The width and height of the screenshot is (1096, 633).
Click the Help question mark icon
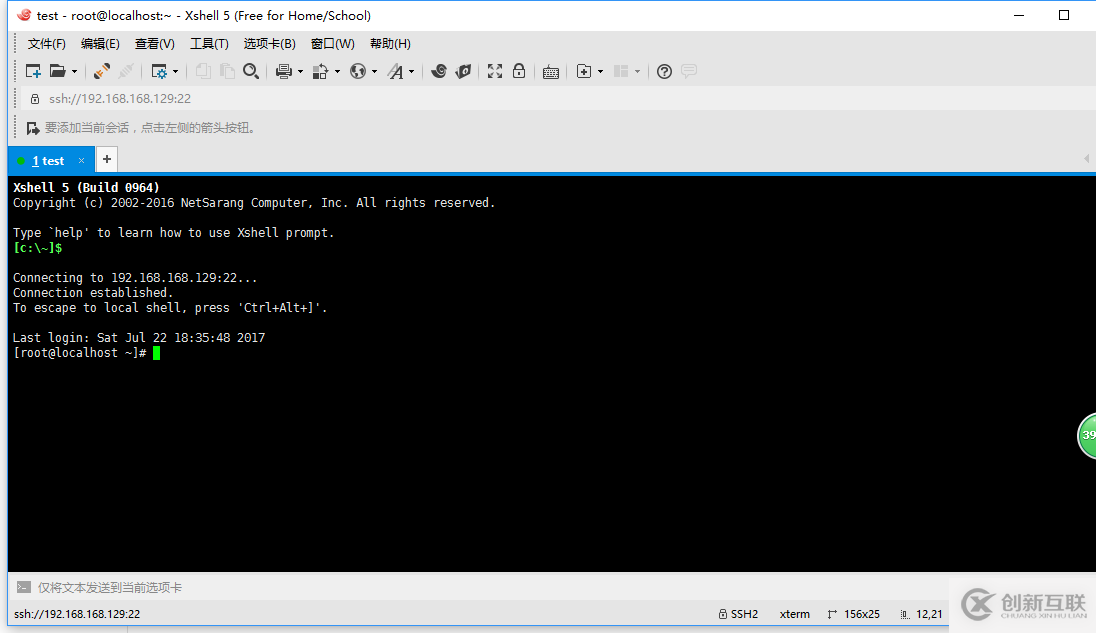[663, 71]
